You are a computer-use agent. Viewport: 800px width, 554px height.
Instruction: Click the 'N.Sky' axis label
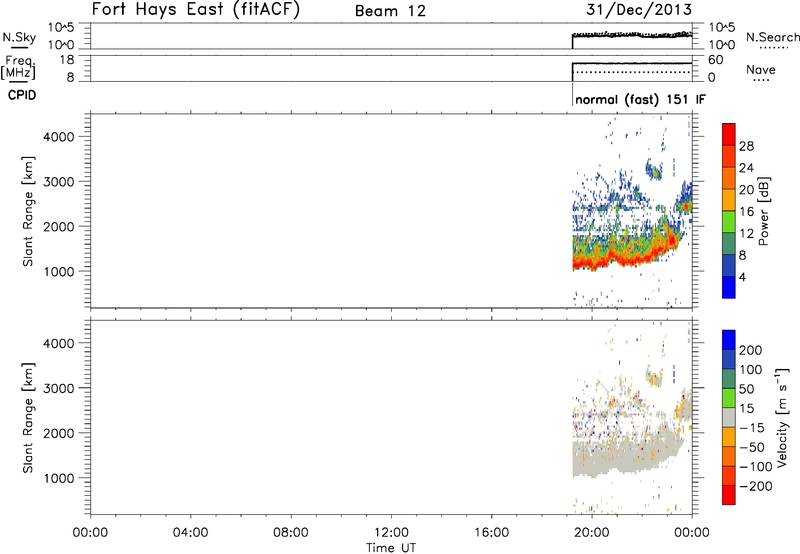(x=19, y=37)
